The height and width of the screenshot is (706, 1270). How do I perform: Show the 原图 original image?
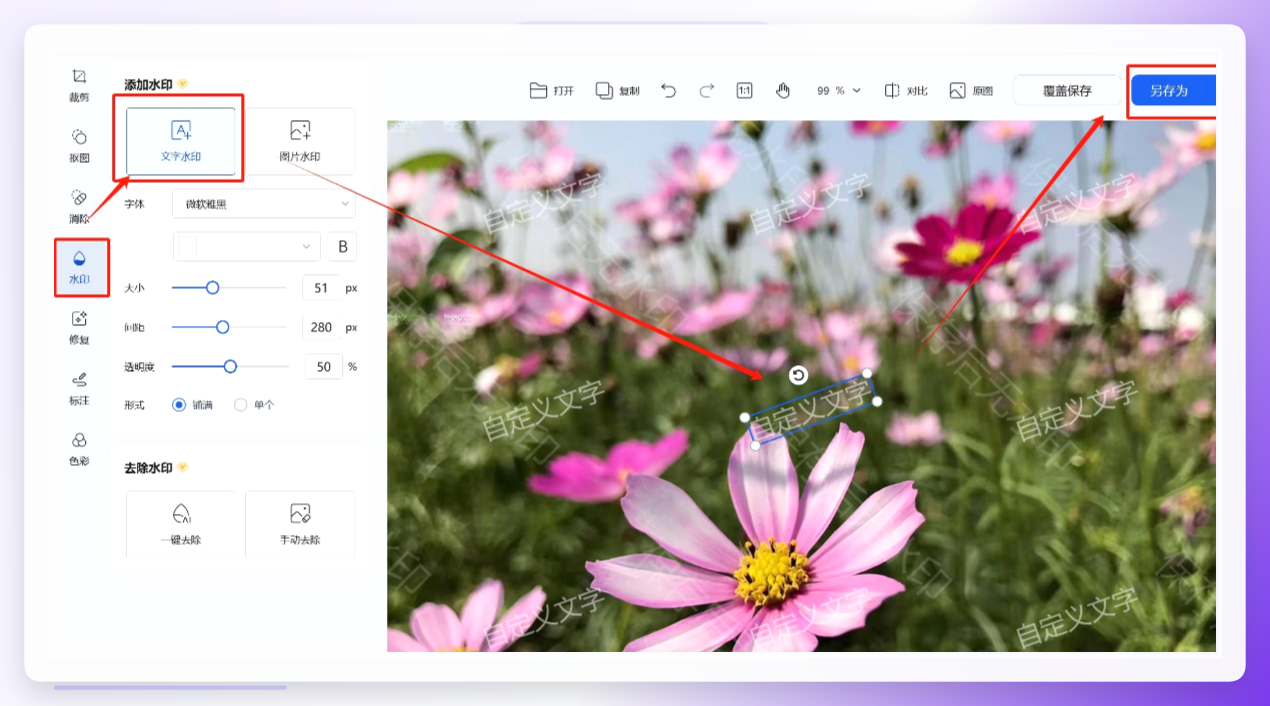pyautogui.click(x=971, y=90)
